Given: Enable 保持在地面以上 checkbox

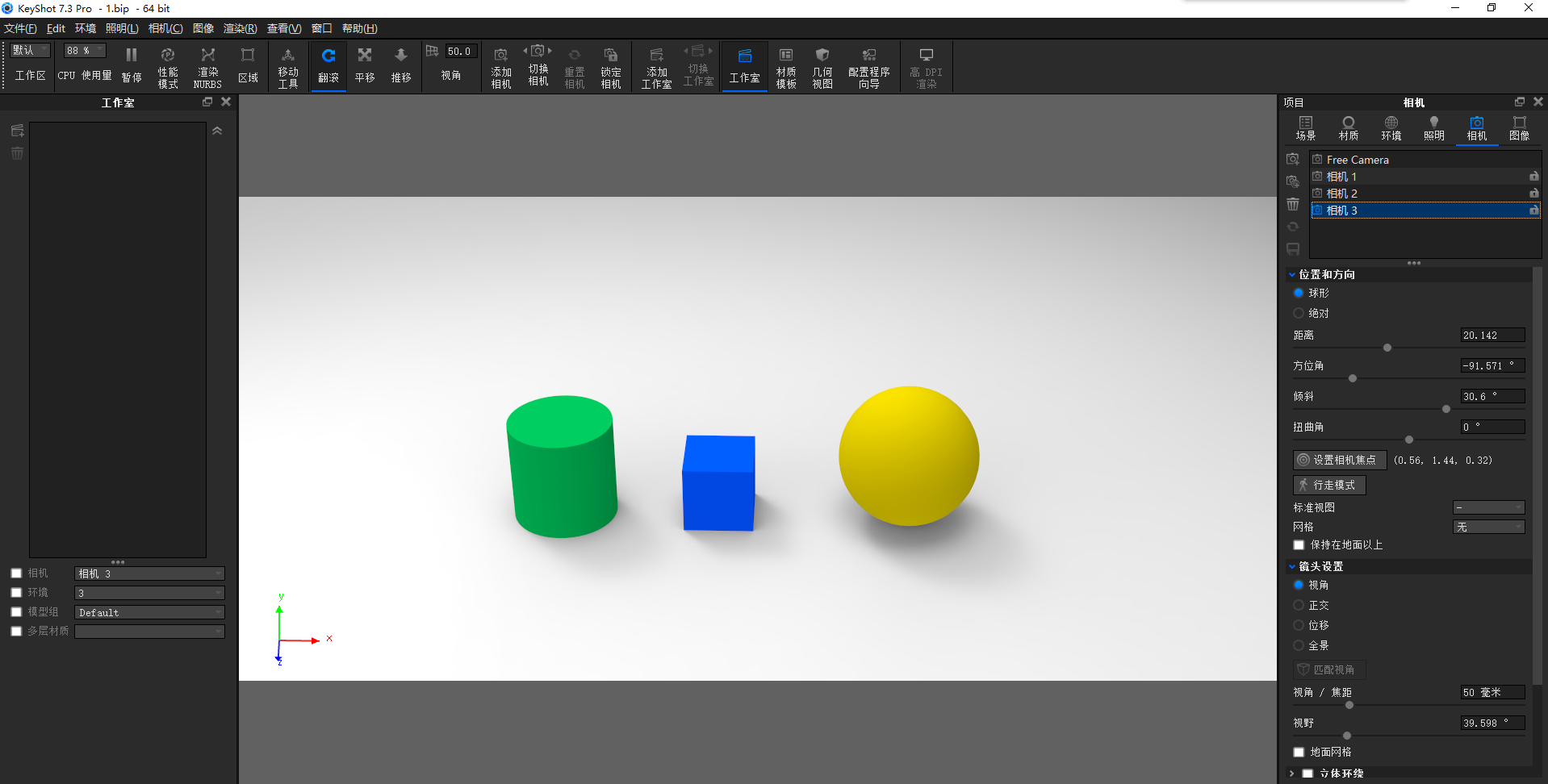Looking at the screenshot, I should click(x=1299, y=545).
